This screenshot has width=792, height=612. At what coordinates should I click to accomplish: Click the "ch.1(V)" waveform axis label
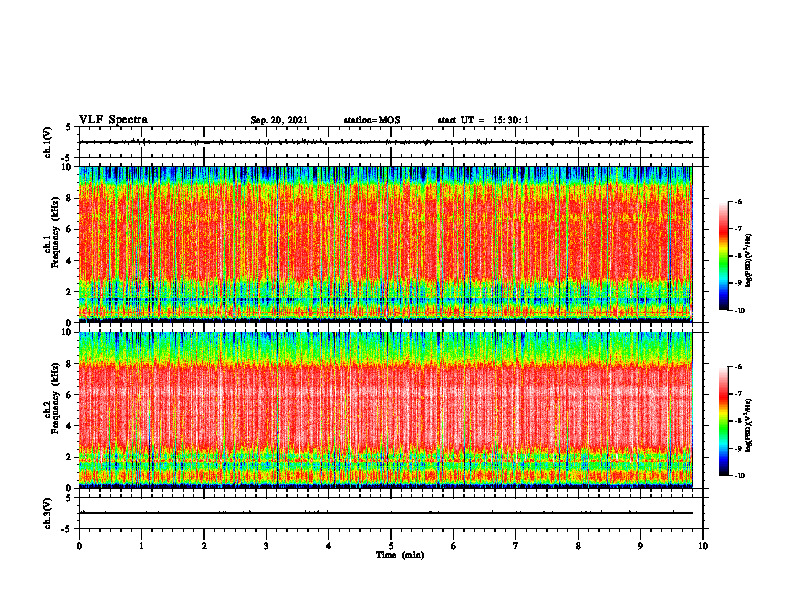pos(48,142)
